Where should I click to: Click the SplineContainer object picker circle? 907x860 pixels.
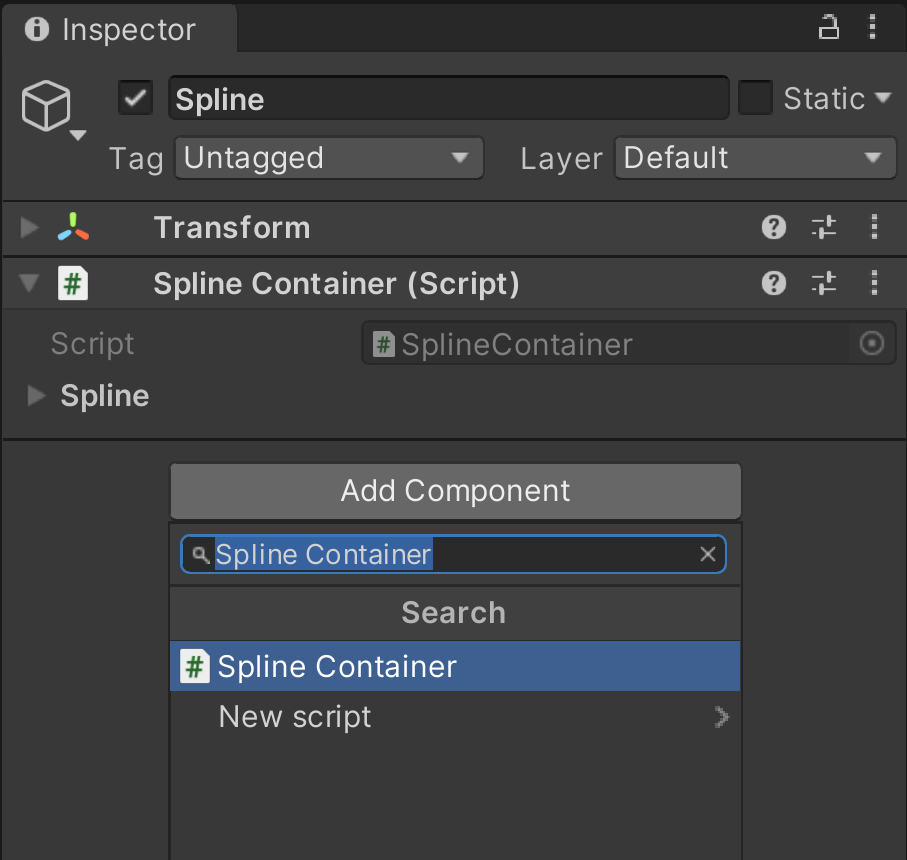871,343
